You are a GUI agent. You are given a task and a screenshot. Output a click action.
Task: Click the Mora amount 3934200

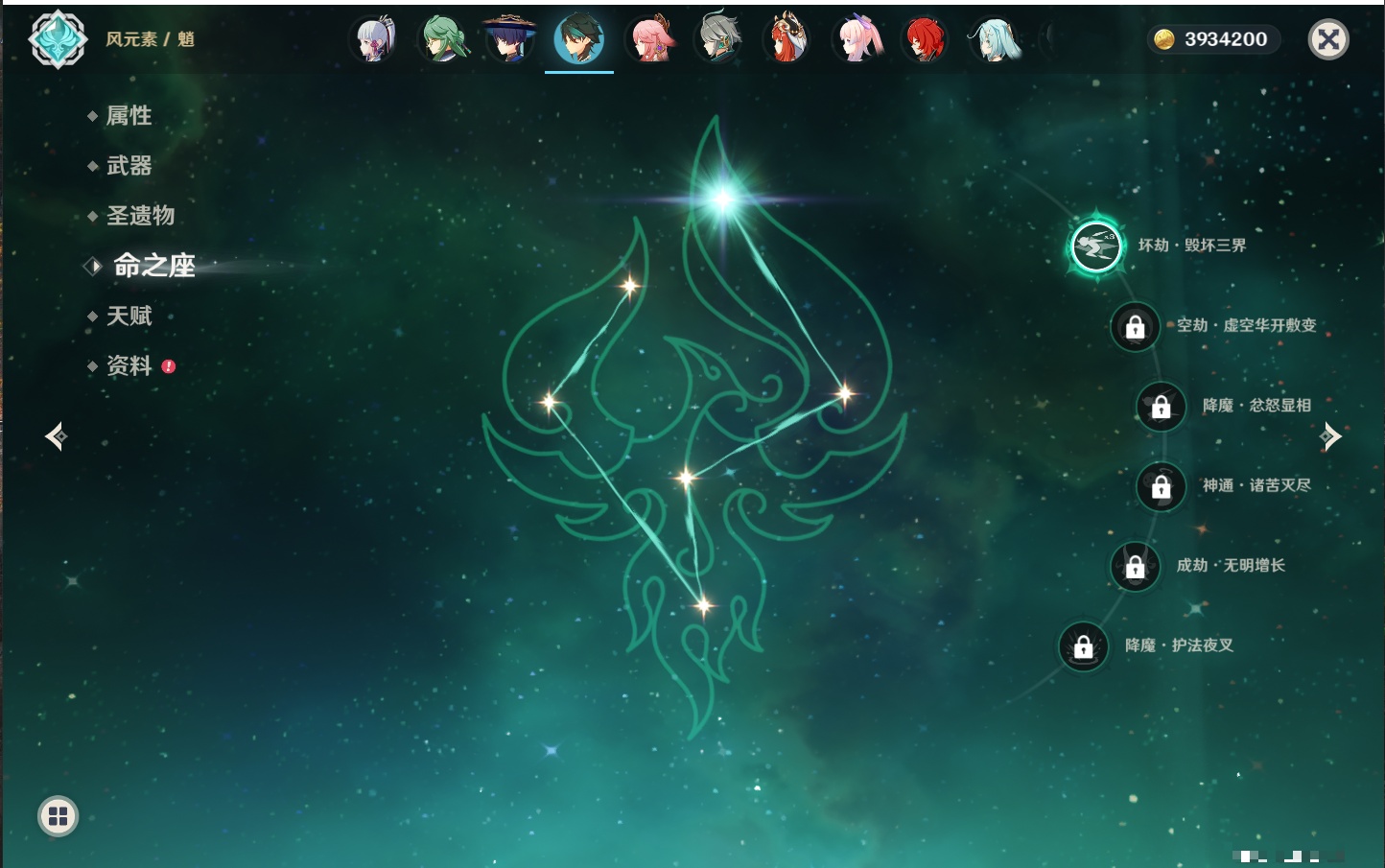(1226, 39)
